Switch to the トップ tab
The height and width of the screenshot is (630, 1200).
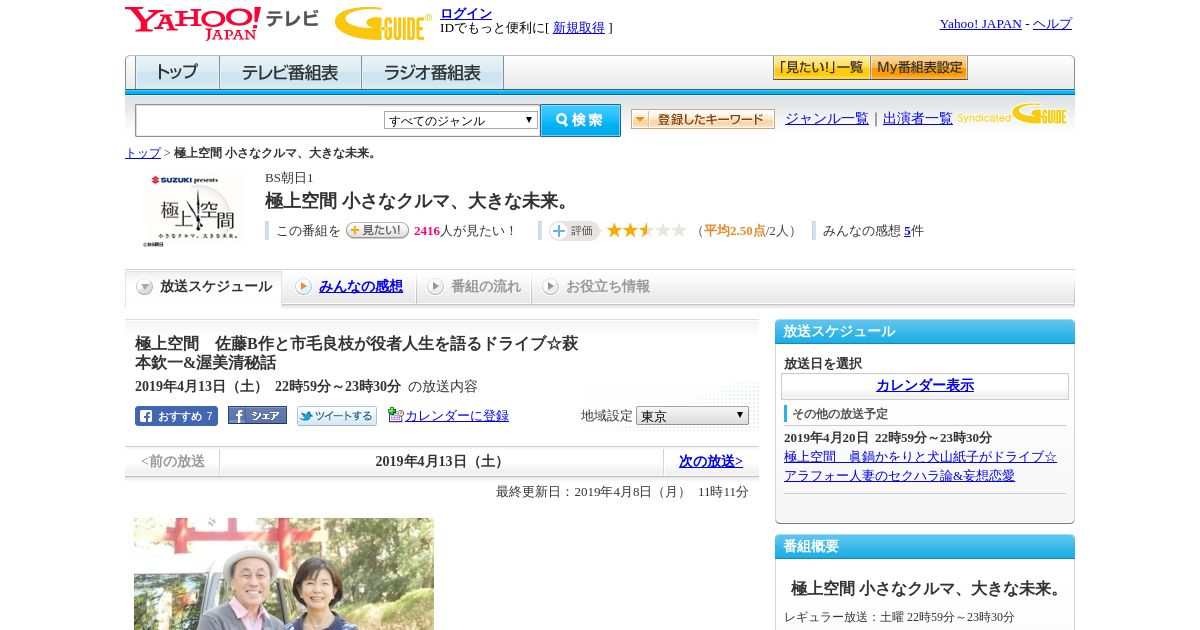[x=177, y=73]
